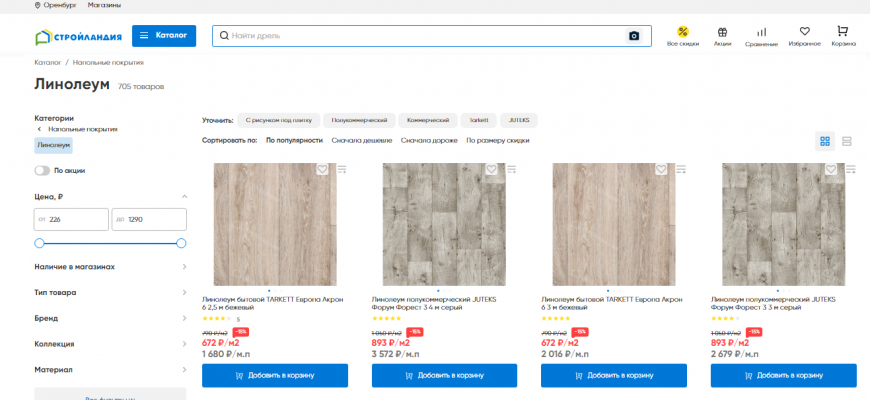This screenshot has height=400, width=870.
Task: Select the Полукоммерческий refinement chip
Action: (359, 120)
